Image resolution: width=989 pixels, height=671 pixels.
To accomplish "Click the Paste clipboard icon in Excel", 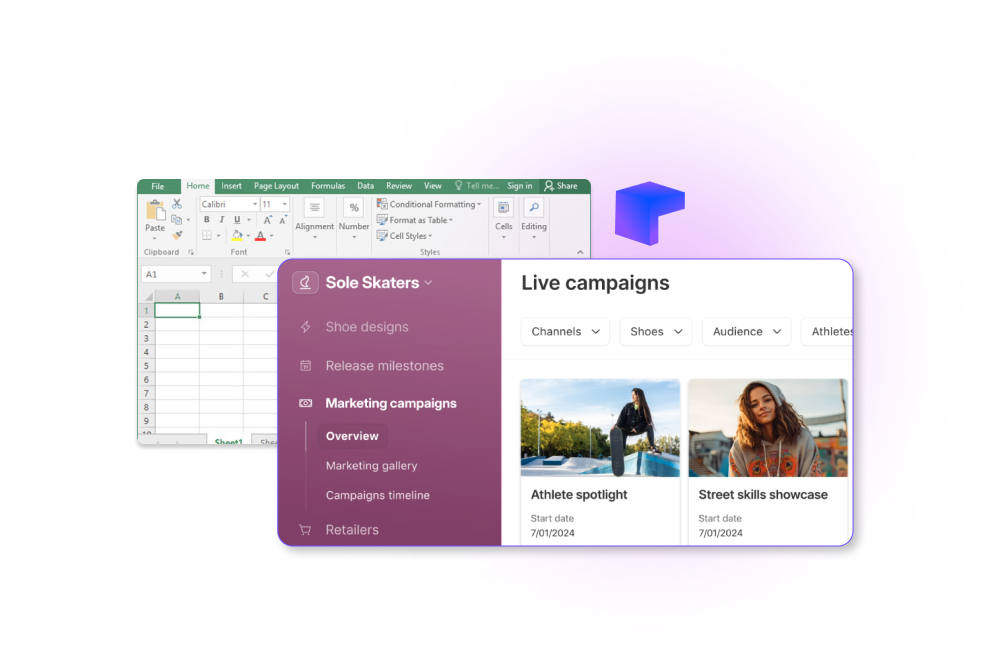I will [x=155, y=210].
